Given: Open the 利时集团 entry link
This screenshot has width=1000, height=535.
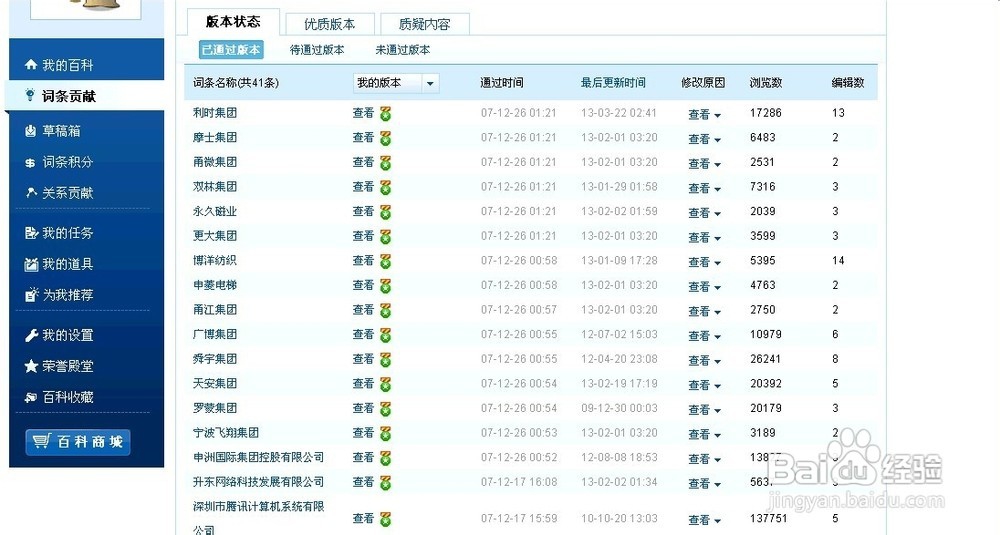Looking at the screenshot, I should 215,113.
